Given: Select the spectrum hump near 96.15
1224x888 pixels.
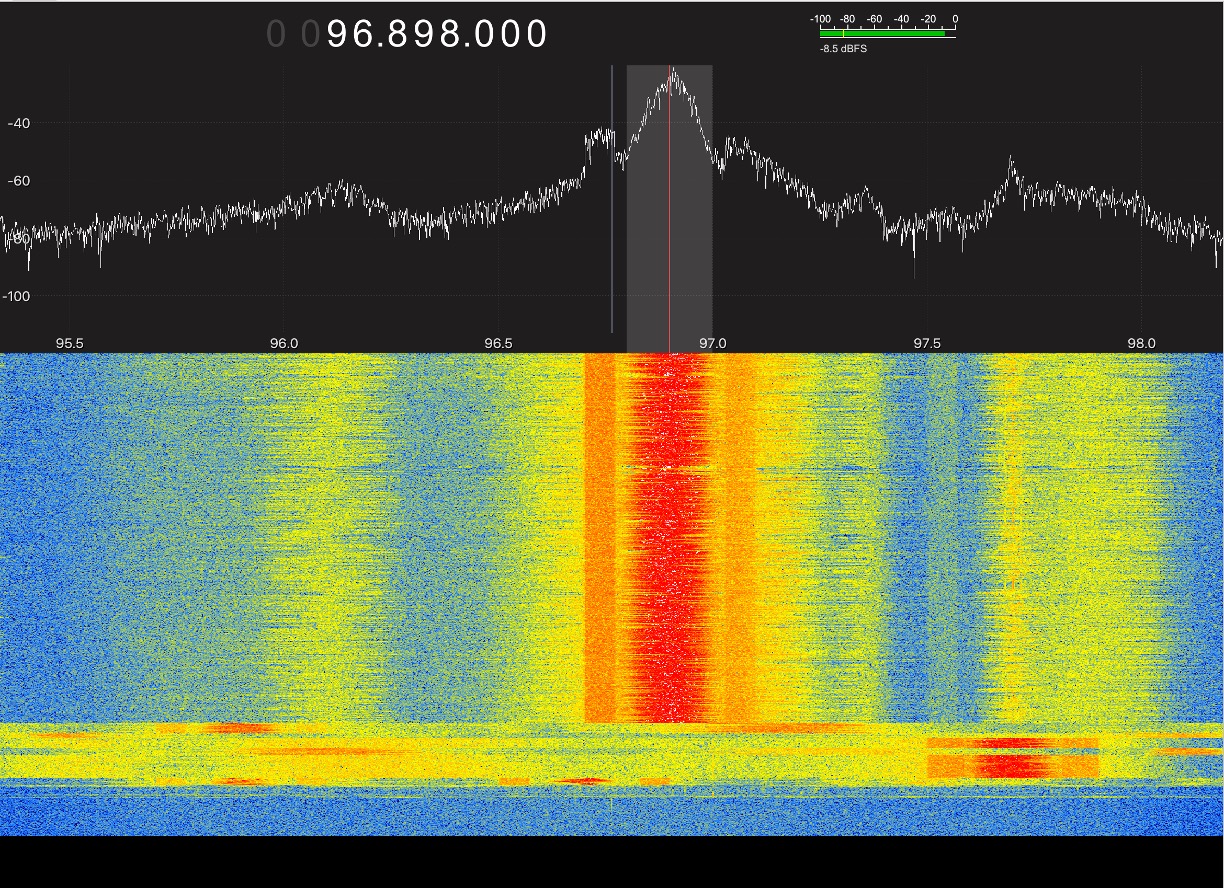Looking at the screenshot, I should click(345, 187).
